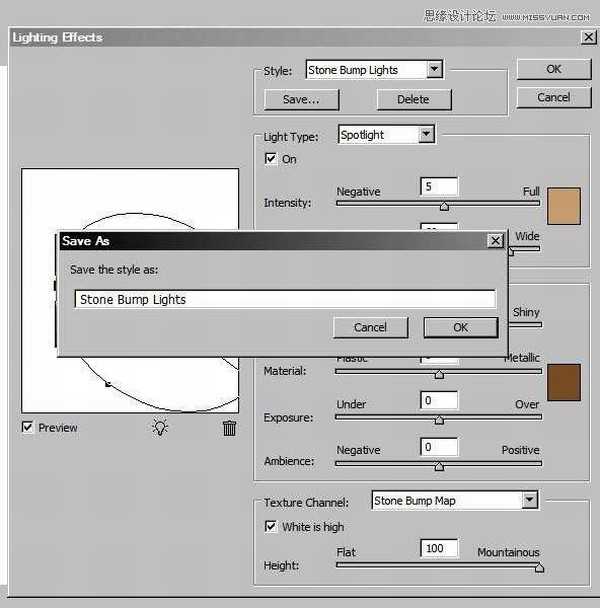
Task: Click the Delete style button
Action: point(413,99)
